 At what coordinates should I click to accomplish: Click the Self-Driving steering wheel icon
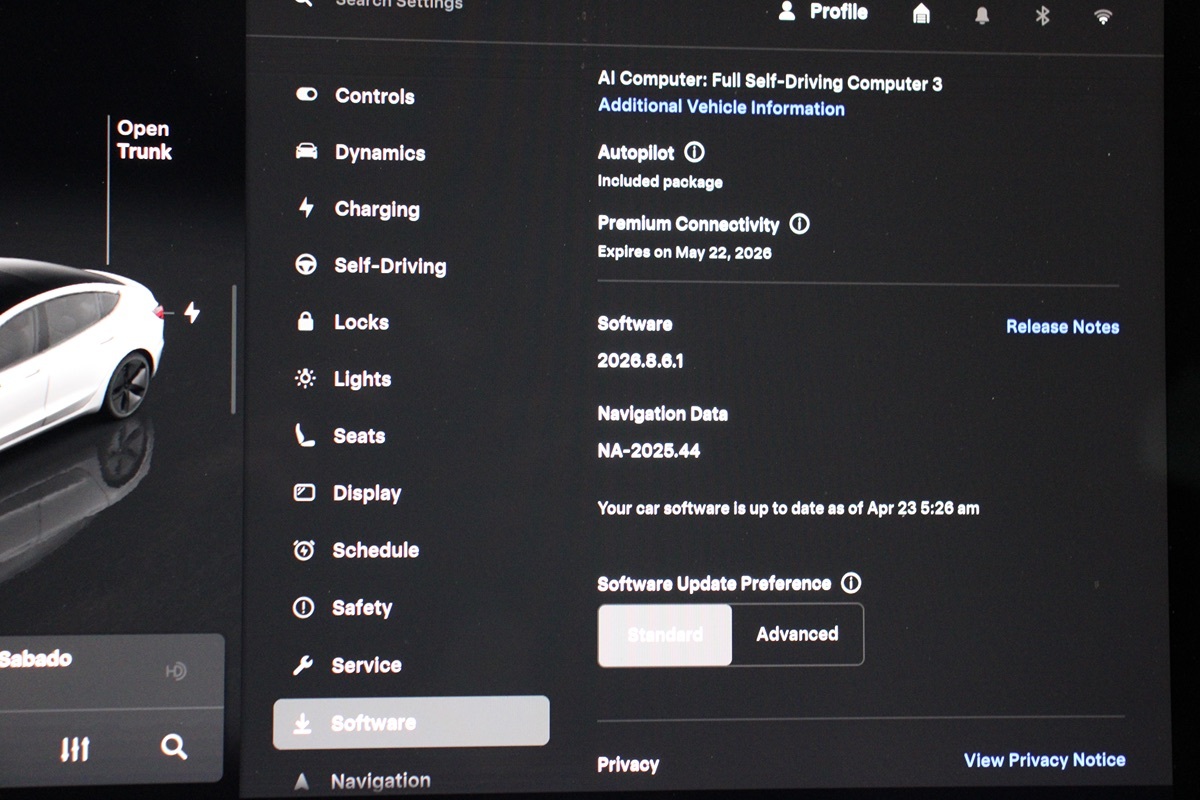tap(306, 265)
